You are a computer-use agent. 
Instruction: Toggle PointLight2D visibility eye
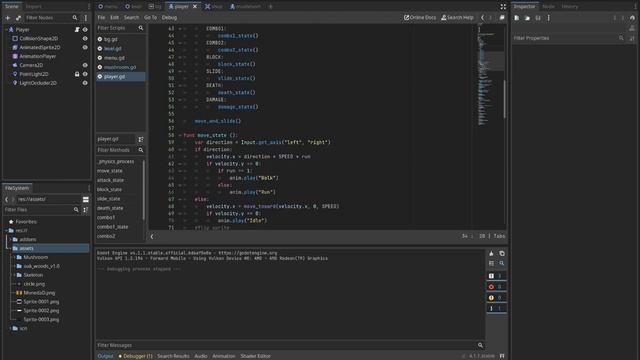pyautogui.click(x=85, y=74)
